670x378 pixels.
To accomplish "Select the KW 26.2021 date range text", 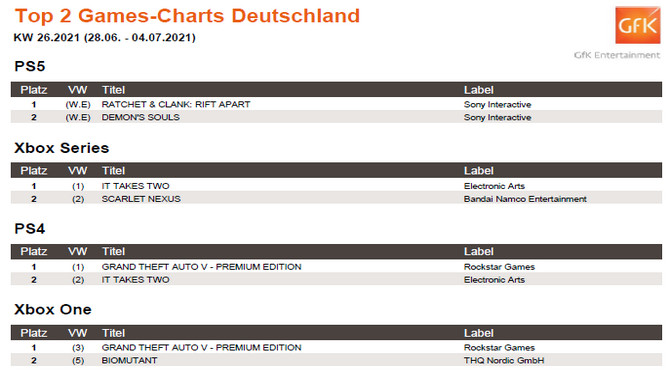I will click(105, 38).
